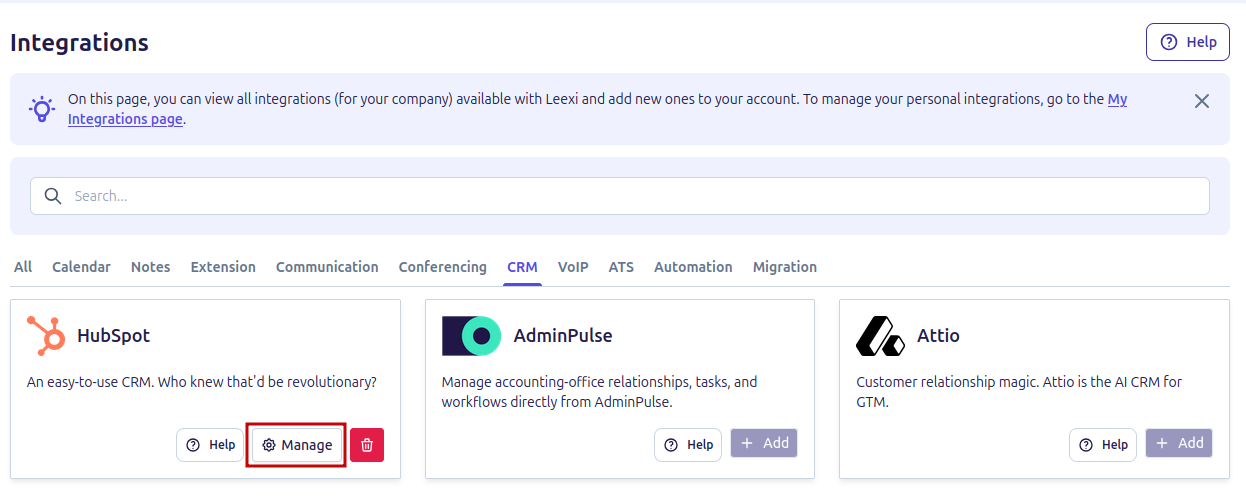This screenshot has width=1246, height=499.
Task: Switch to the Calendar tab
Action: (81, 267)
